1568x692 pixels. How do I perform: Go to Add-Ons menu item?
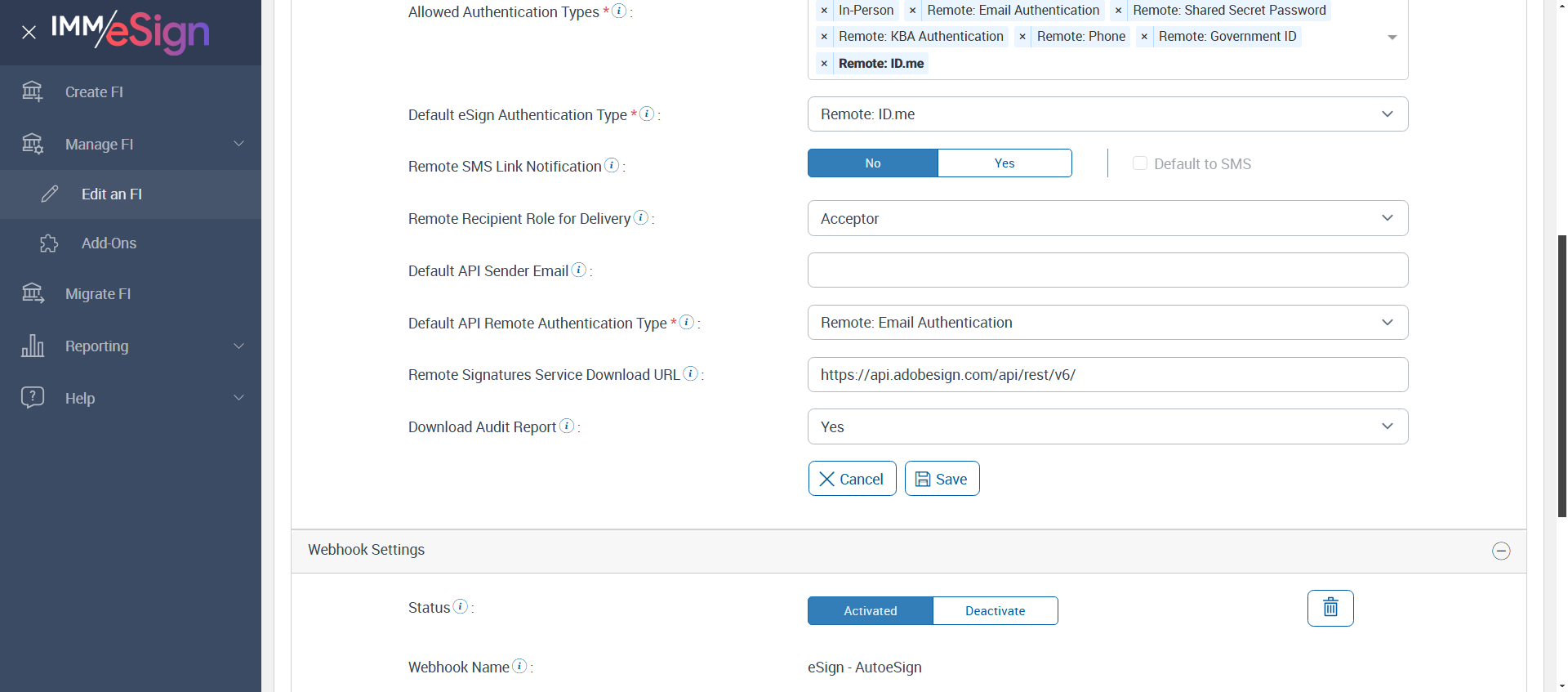tap(109, 243)
